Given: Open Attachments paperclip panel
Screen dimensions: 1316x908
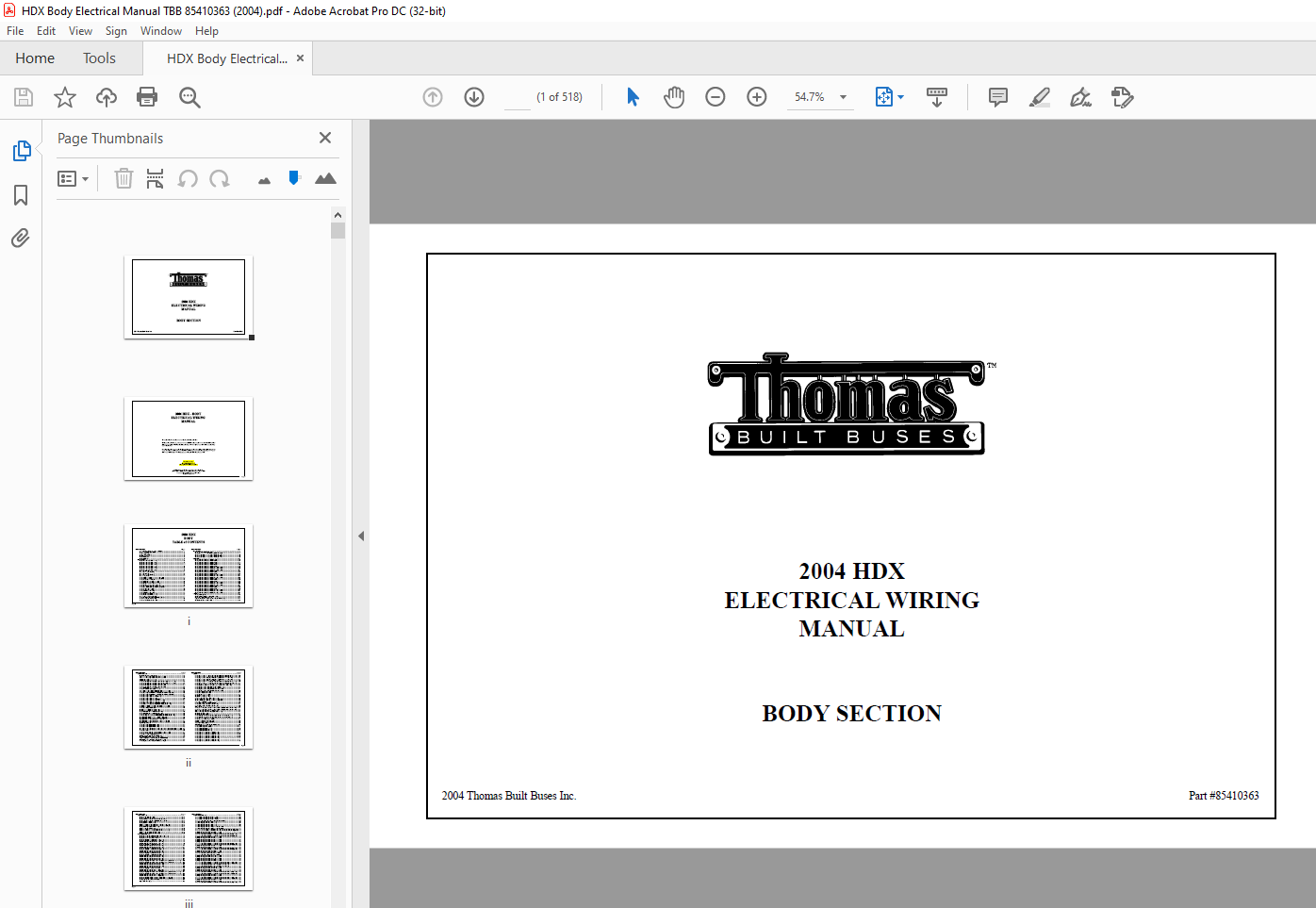Looking at the screenshot, I should point(21,238).
